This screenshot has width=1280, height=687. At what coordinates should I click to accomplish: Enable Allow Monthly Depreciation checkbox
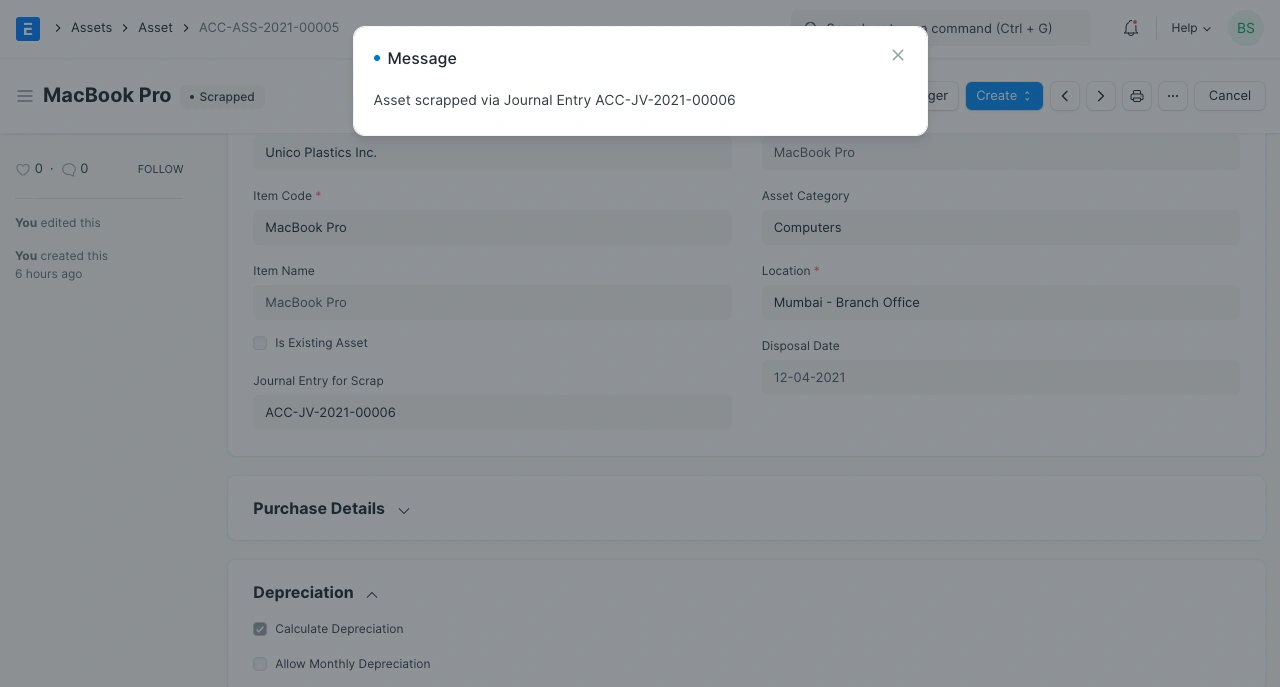pos(260,664)
